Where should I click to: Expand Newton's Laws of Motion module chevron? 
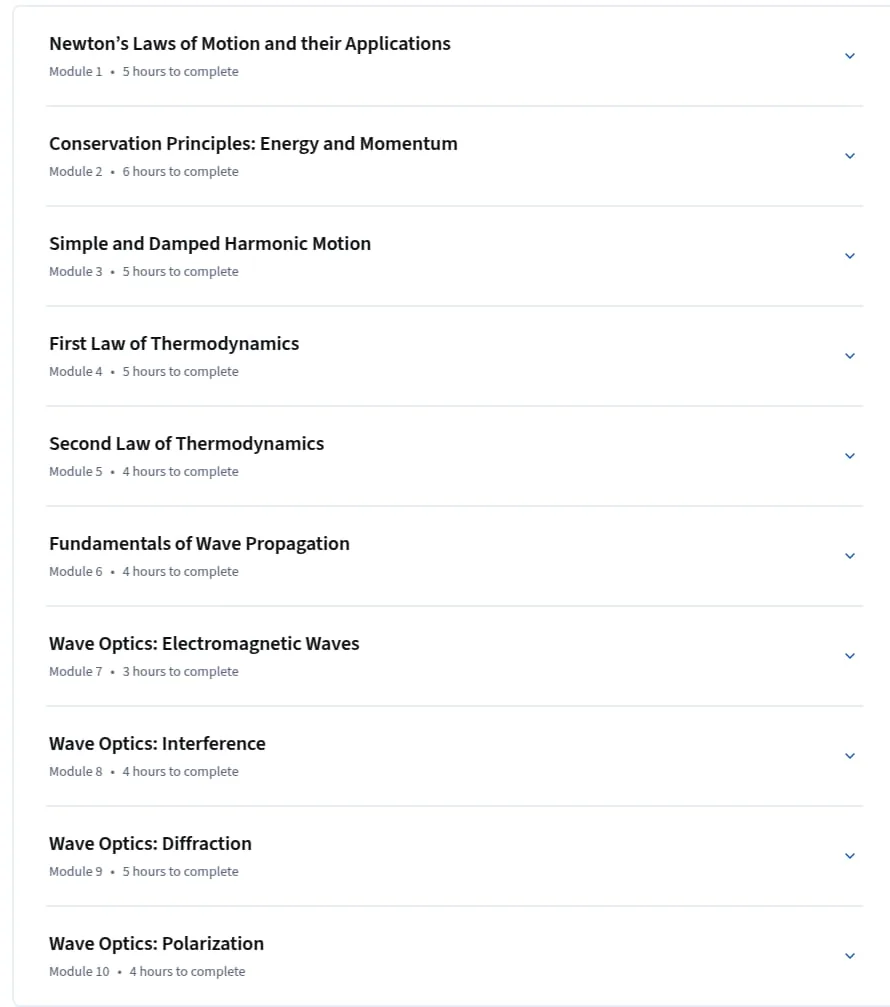coord(850,56)
